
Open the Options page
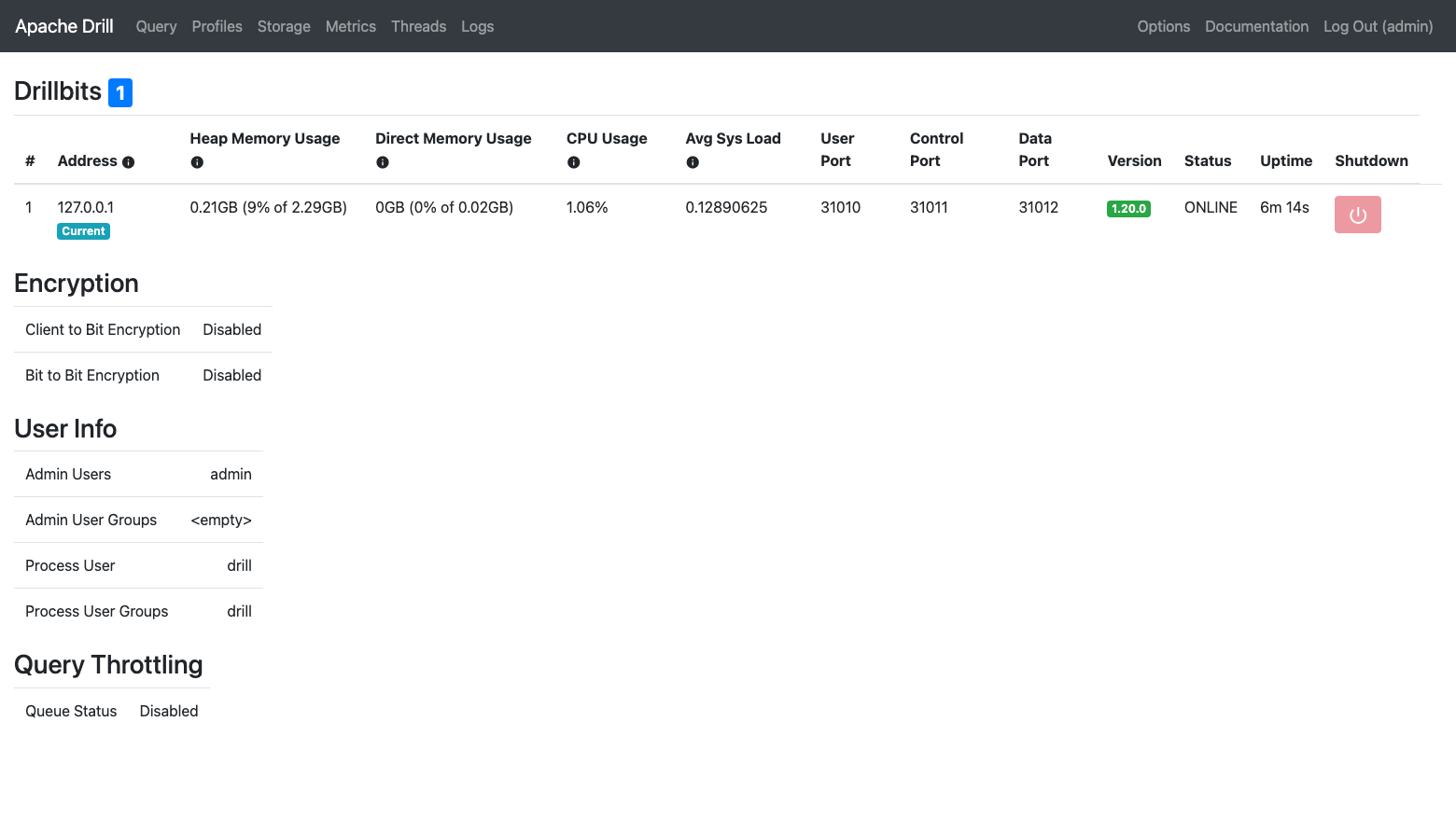(x=1164, y=26)
